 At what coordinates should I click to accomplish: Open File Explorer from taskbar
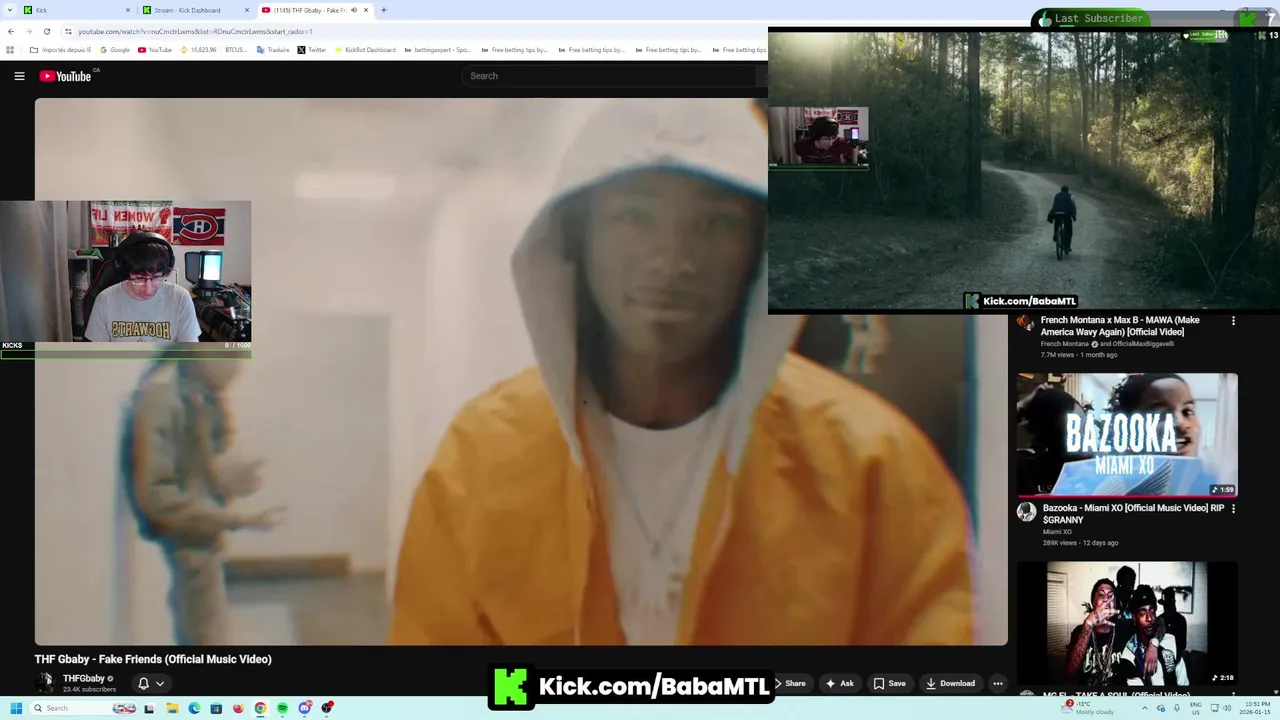(172, 708)
